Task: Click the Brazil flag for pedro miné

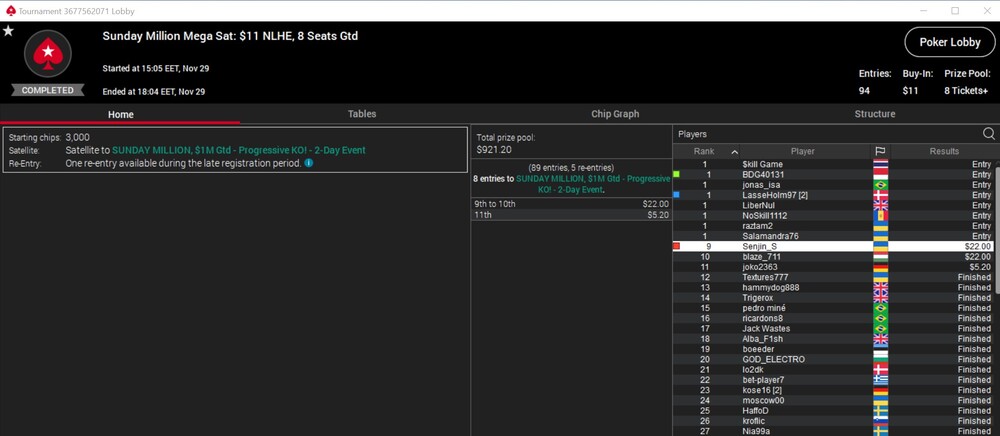Action: (880, 308)
